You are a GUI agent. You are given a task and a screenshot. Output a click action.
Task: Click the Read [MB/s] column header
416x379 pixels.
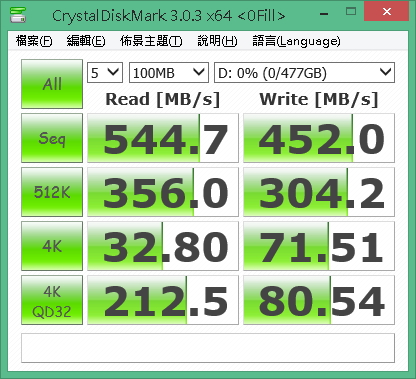tap(163, 99)
